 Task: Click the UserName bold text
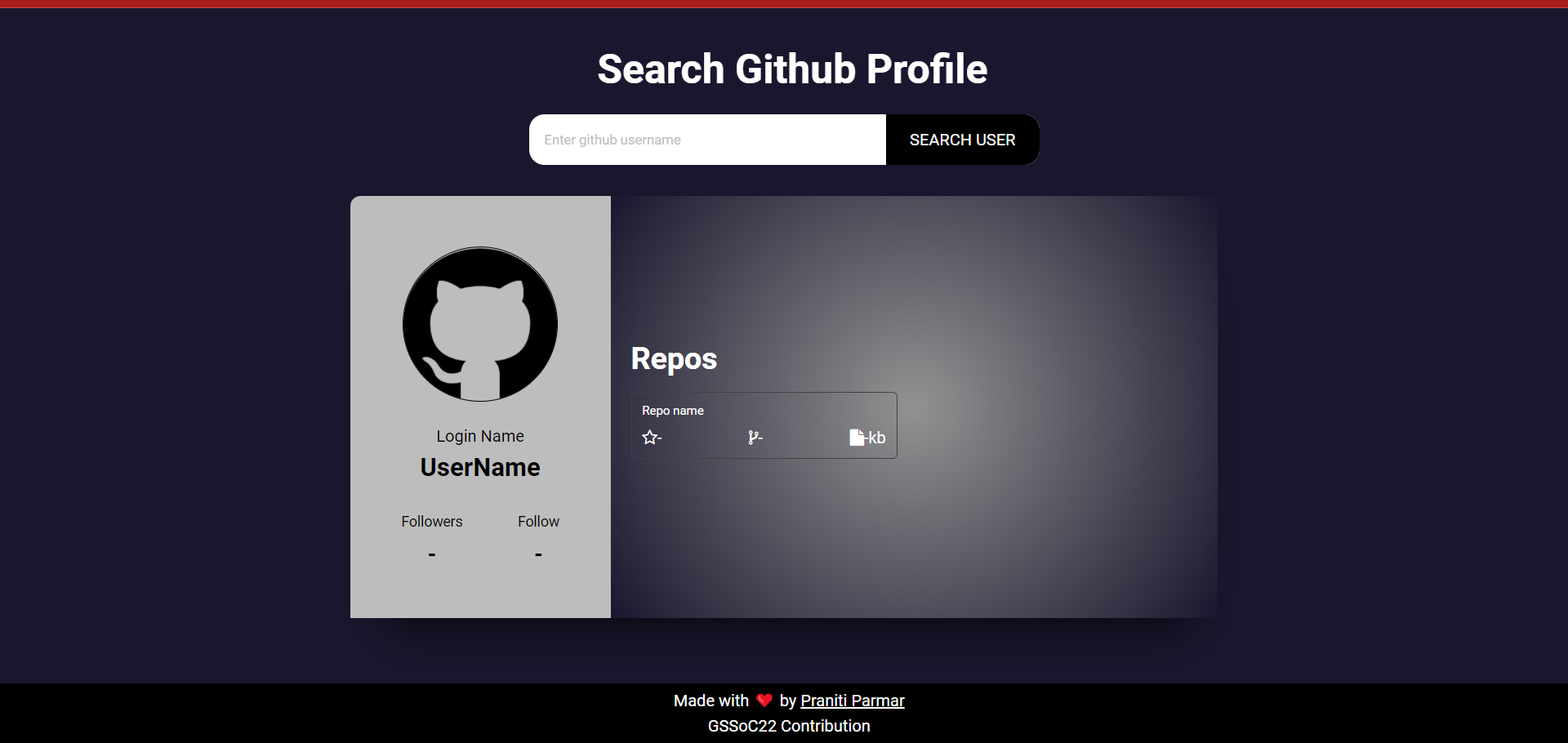coord(480,468)
